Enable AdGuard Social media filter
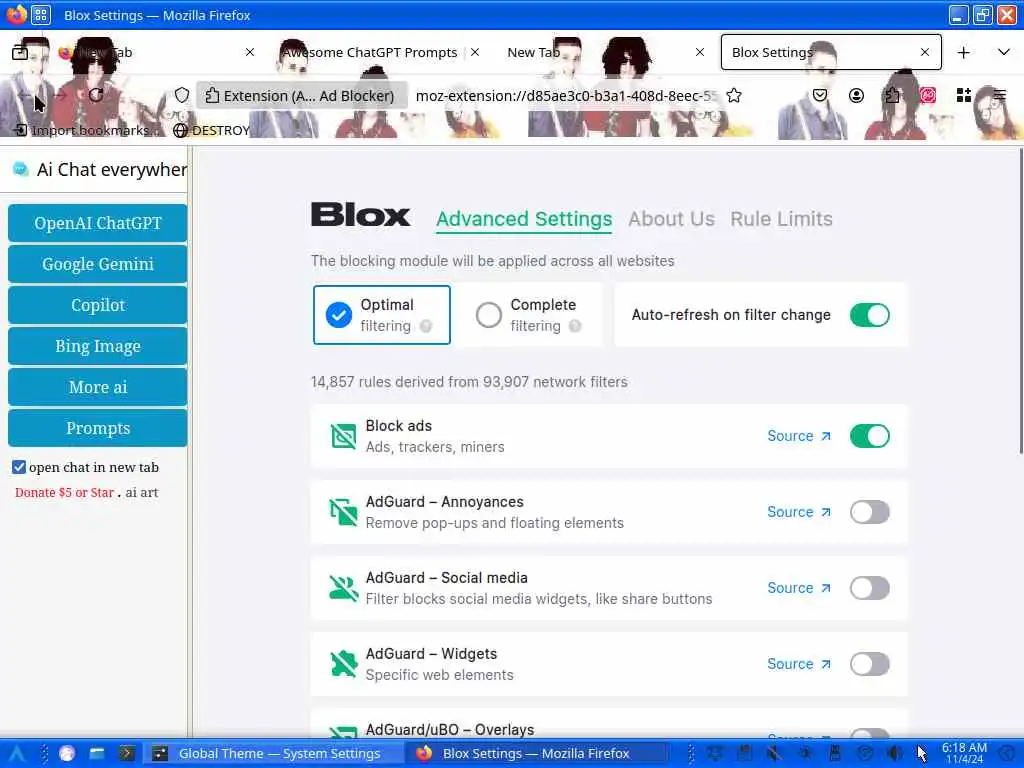 [x=869, y=588]
